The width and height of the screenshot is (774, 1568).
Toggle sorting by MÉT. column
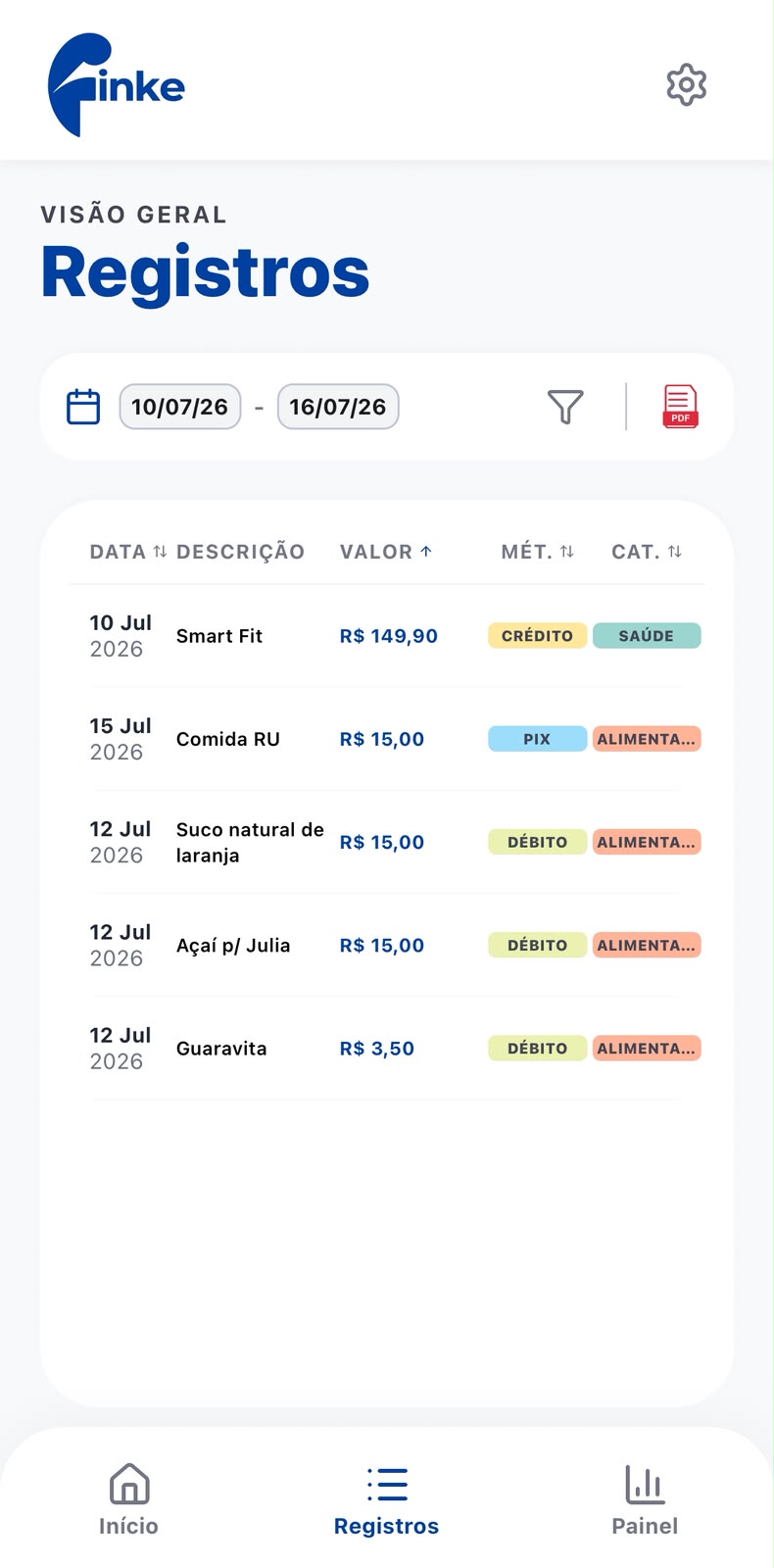click(x=538, y=552)
